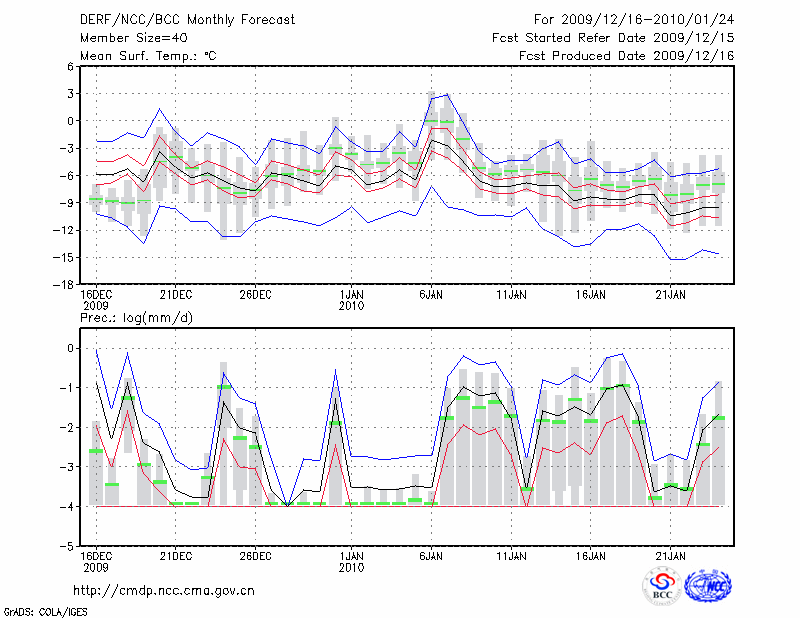The height and width of the screenshot is (618, 800).
Task: Open the cmdp.ncc.cma.gov.cn URL
Action: click(x=164, y=590)
